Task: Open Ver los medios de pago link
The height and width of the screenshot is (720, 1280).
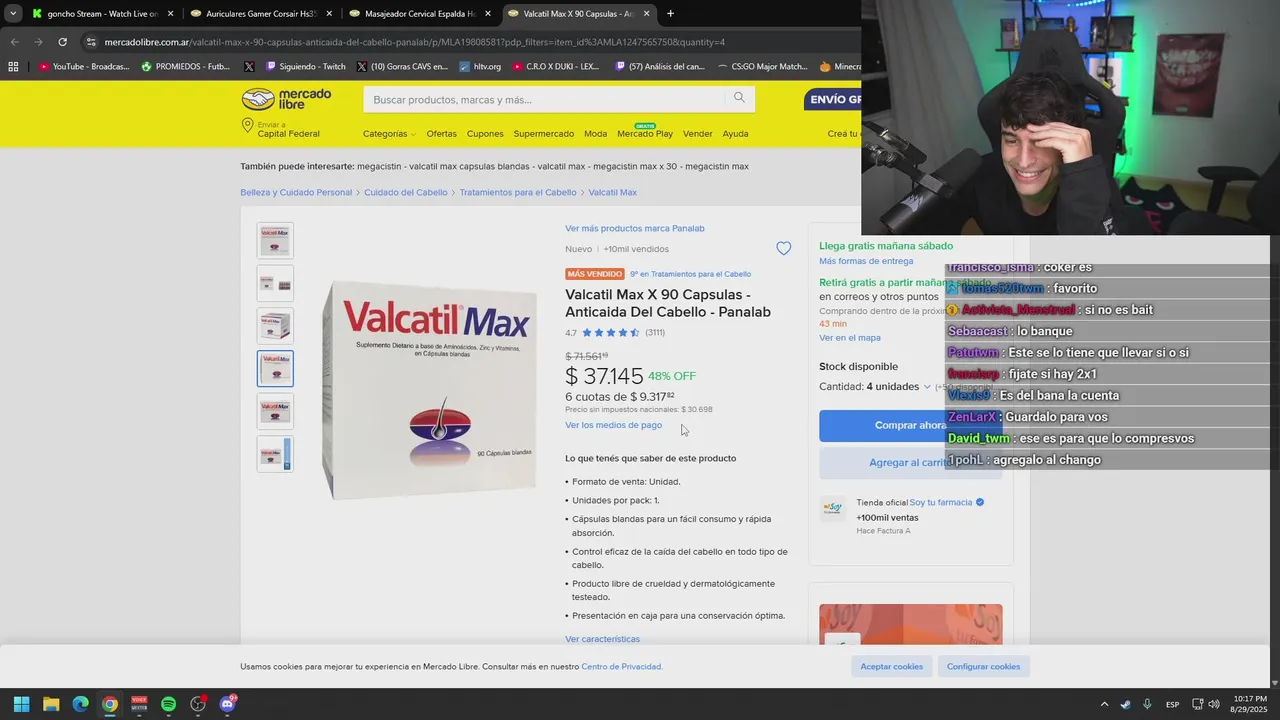Action: (613, 425)
